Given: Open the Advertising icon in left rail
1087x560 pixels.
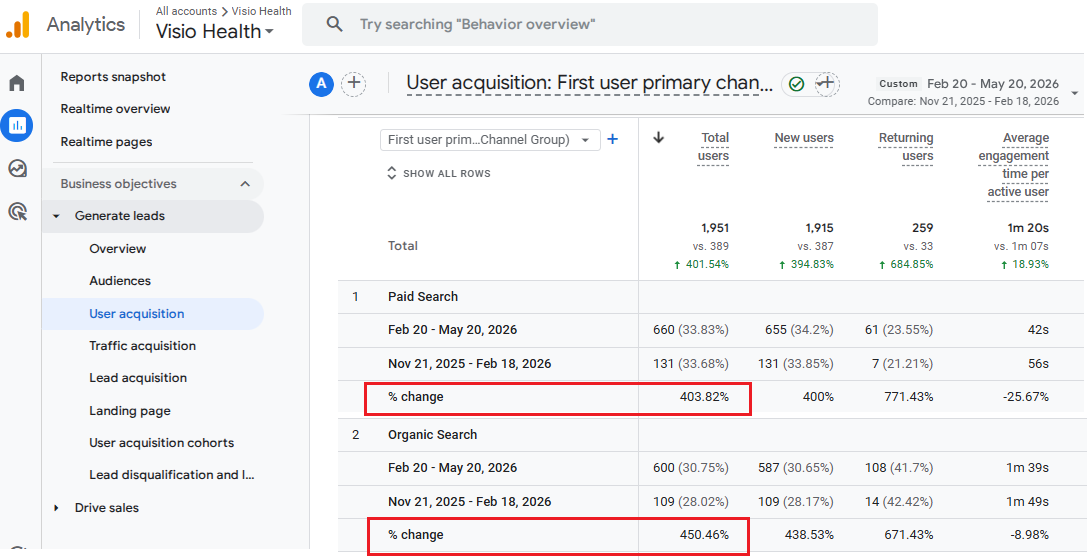Looking at the screenshot, I should (17, 211).
